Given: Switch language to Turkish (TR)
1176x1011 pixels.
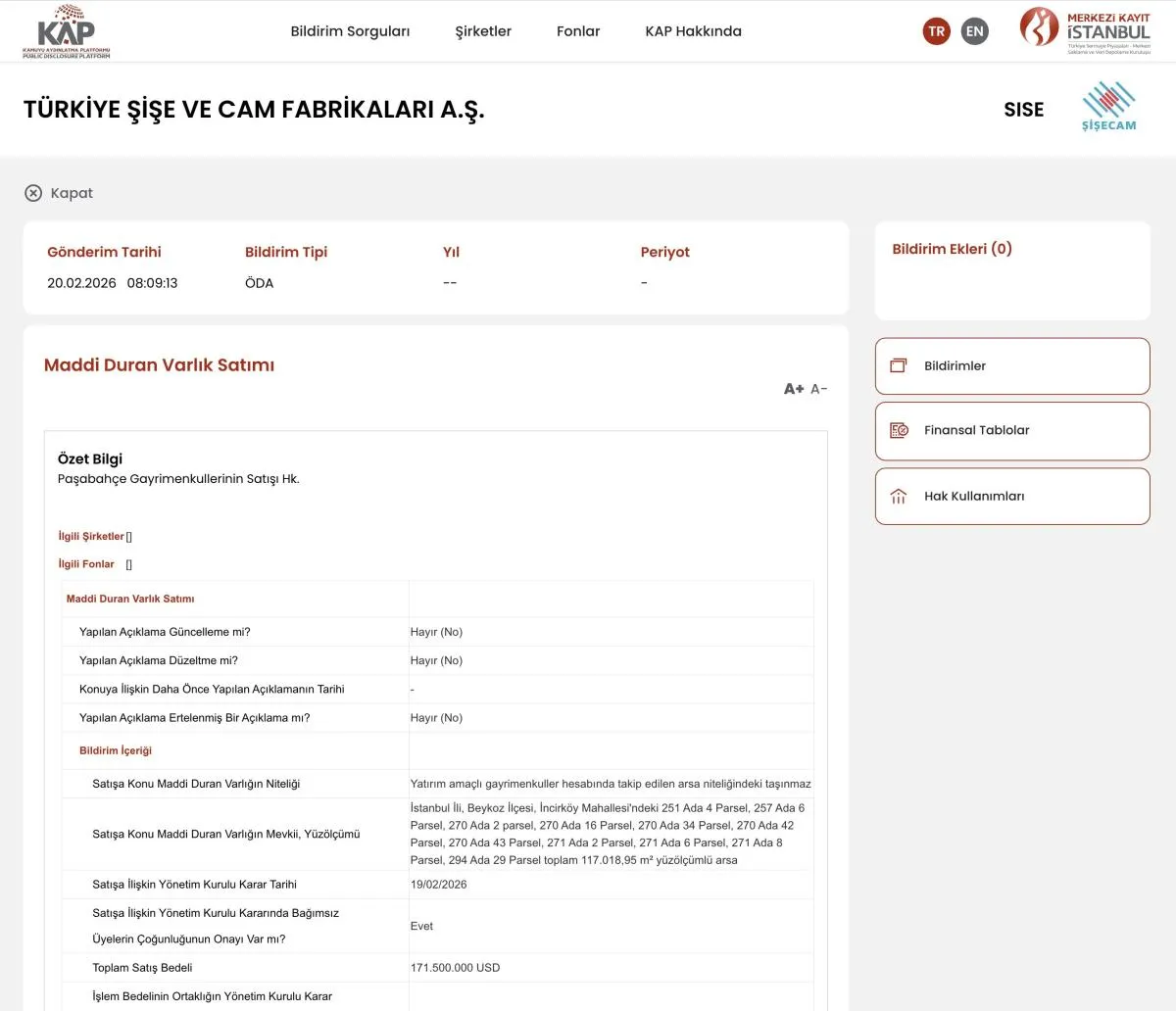Looking at the screenshot, I should [x=936, y=31].
